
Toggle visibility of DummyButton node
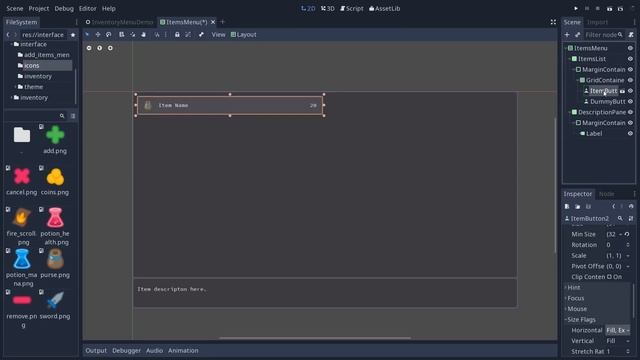(630, 102)
